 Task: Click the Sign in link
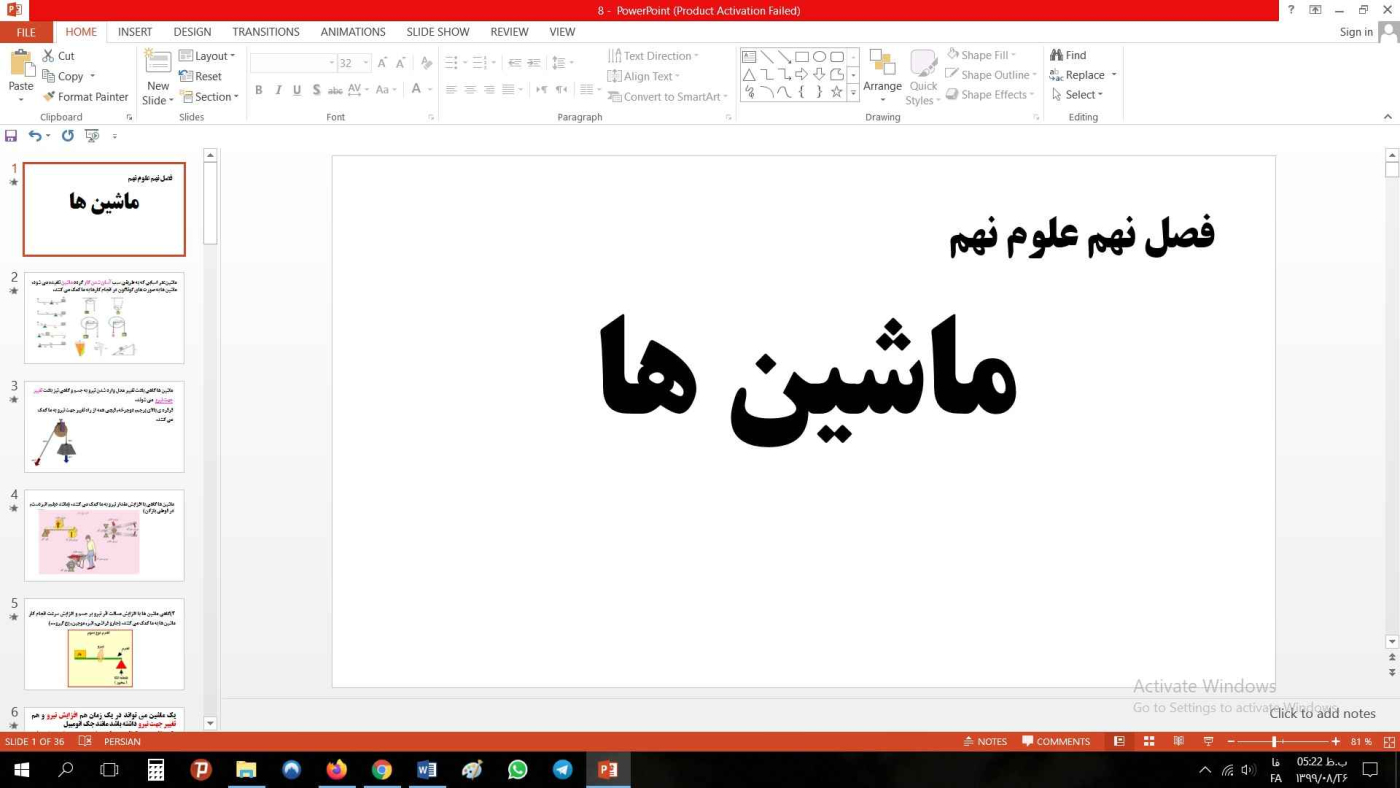[x=1356, y=32]
